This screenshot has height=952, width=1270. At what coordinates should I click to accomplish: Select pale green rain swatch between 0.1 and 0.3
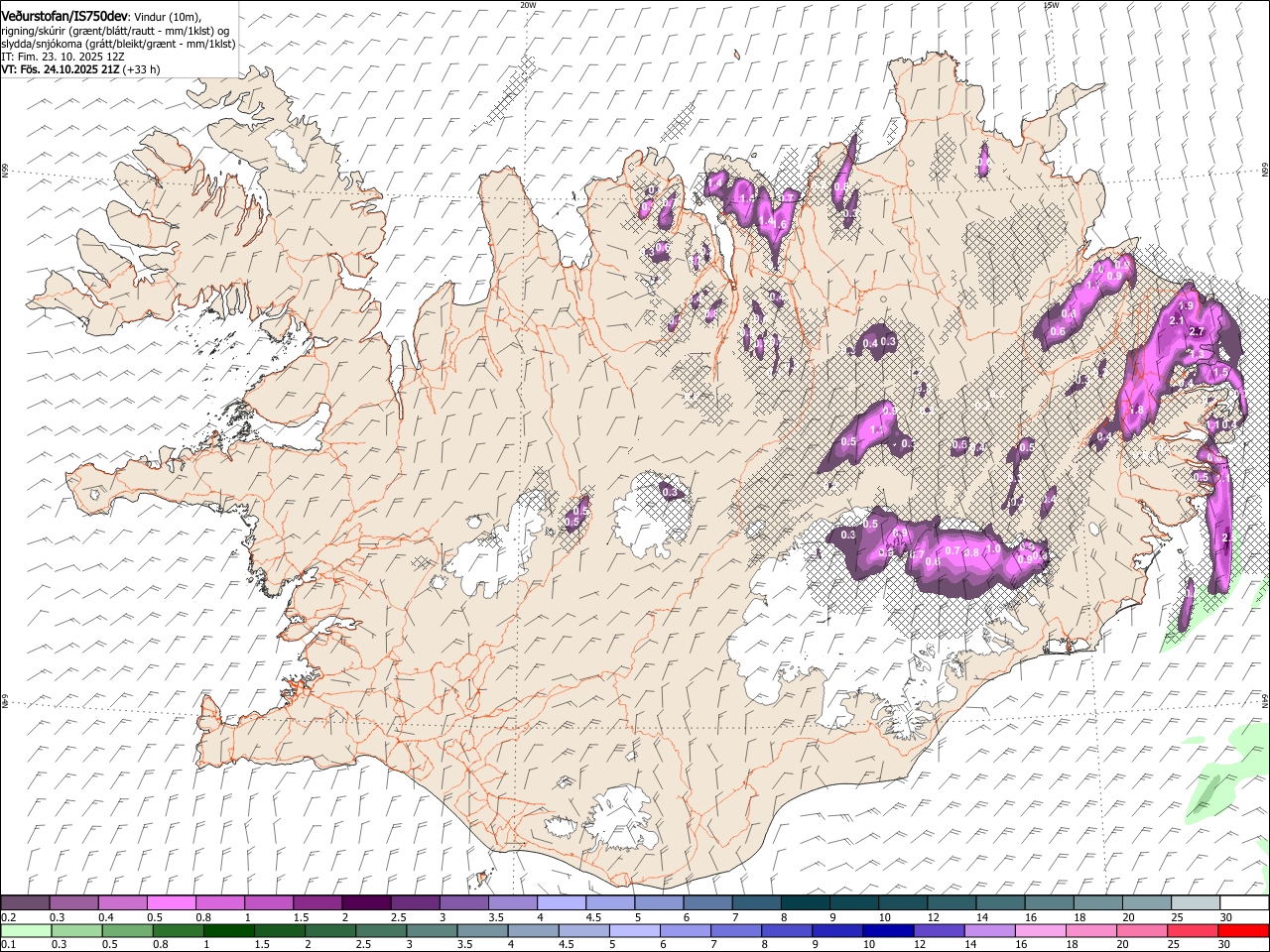[x=26, y=931]
